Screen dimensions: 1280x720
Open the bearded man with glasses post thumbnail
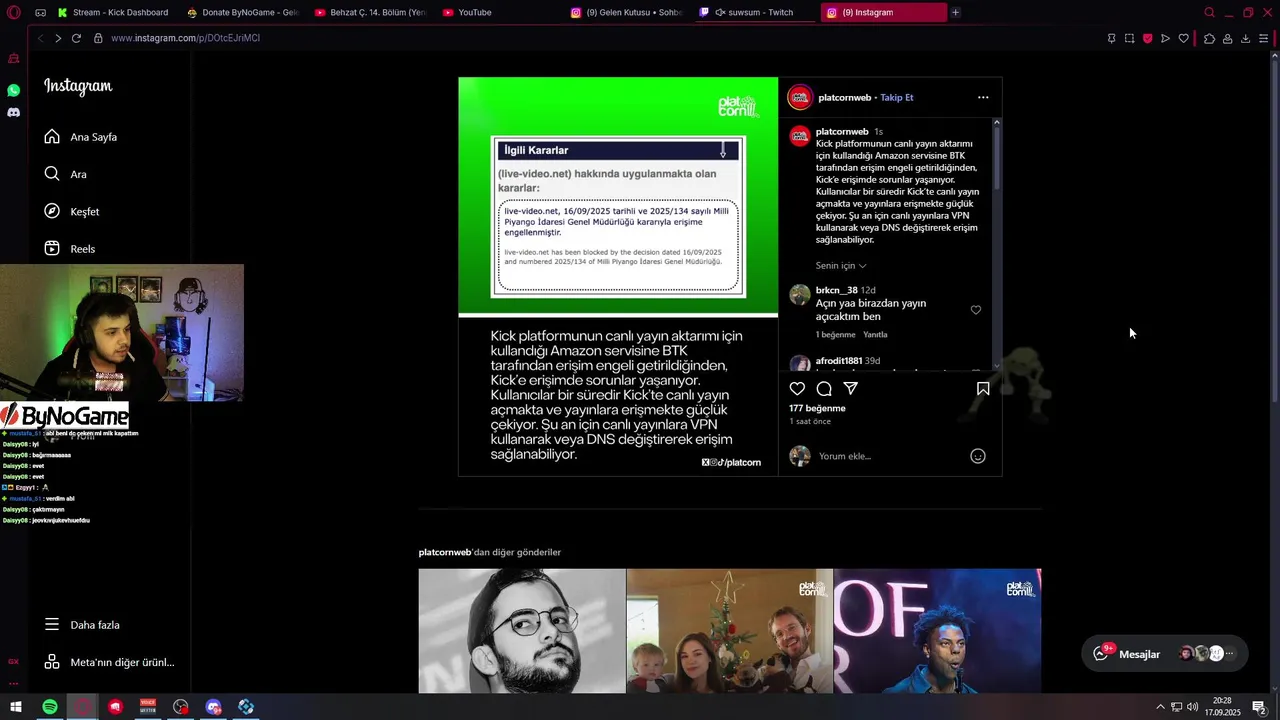click(x=522, y=631)
